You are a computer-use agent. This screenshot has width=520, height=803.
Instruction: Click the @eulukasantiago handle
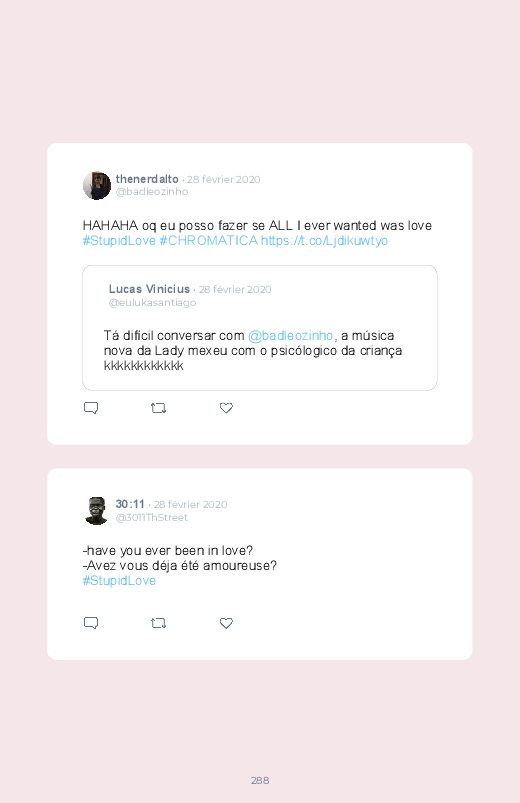click(152, 303)
